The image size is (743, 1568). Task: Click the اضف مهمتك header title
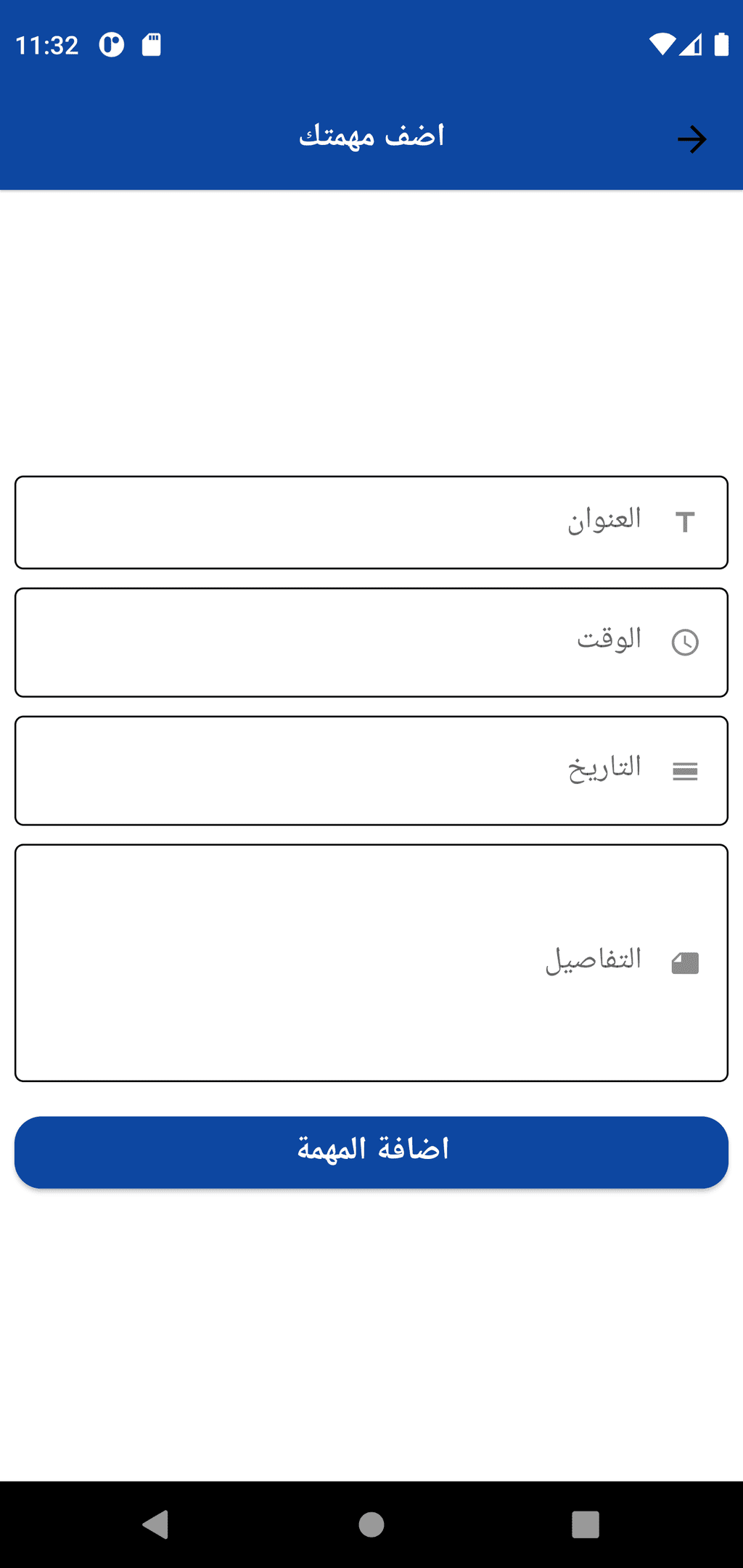click(x=371, y=136)
